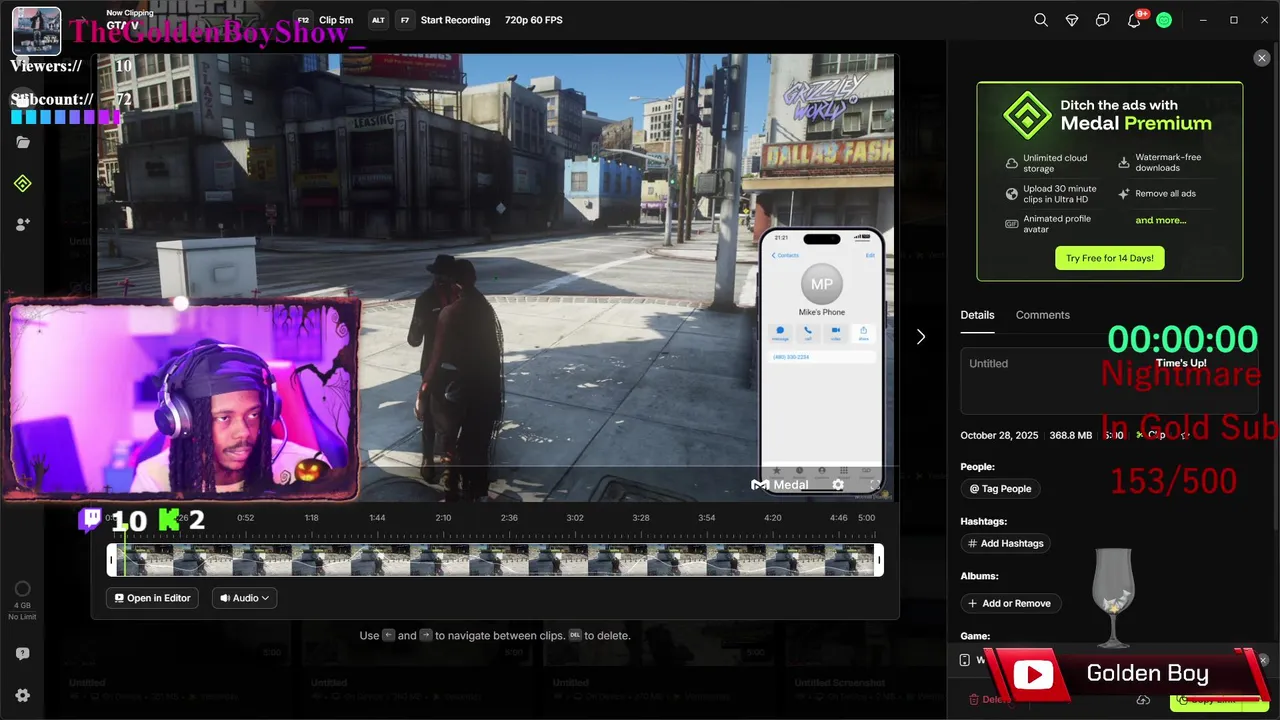
Task: Click 'Upload 30 minute clips in Ultra HD' text
Action: coord(1060,194)
